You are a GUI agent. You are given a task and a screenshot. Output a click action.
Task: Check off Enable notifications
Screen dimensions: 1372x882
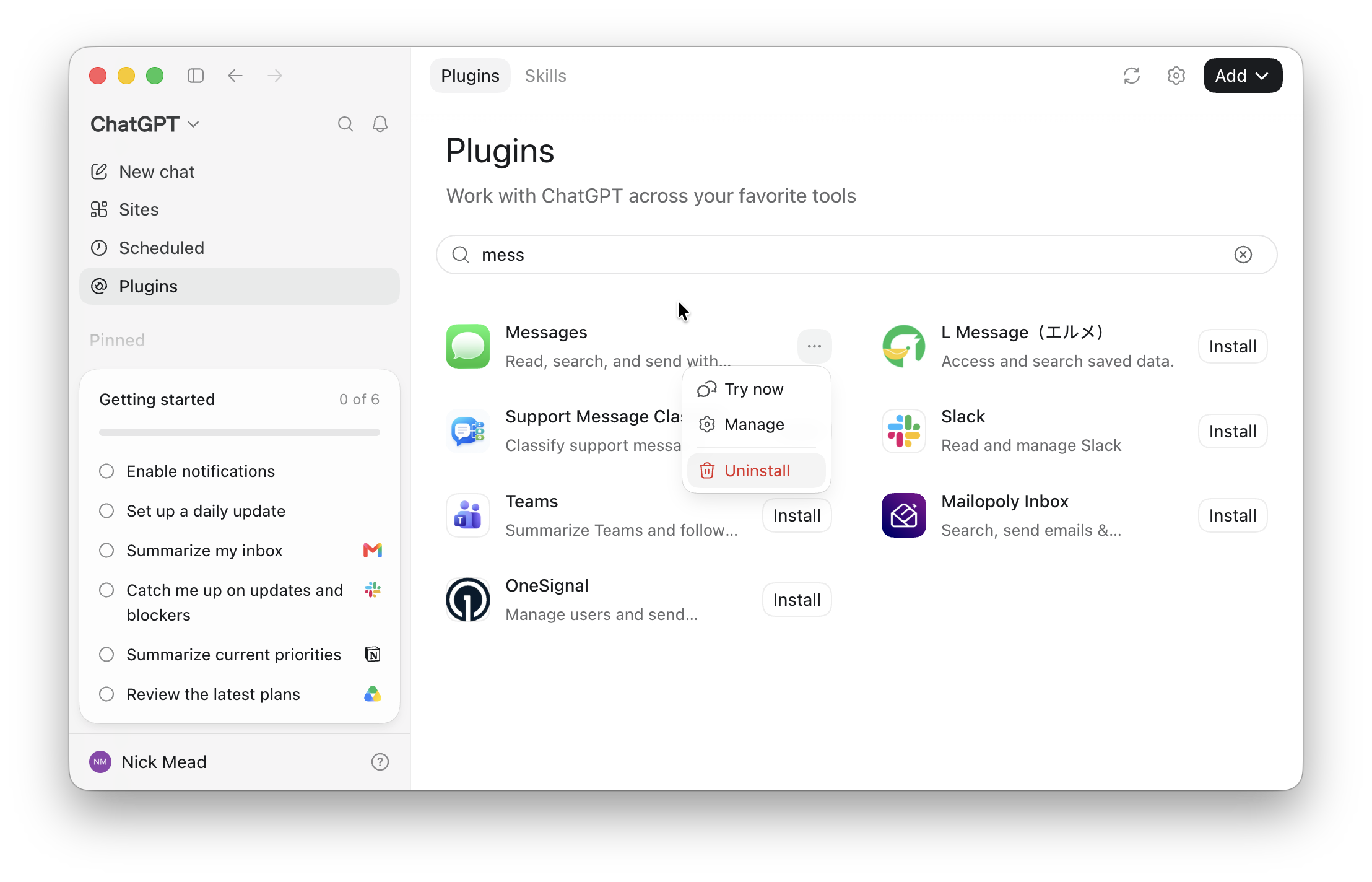coord(106,471)
